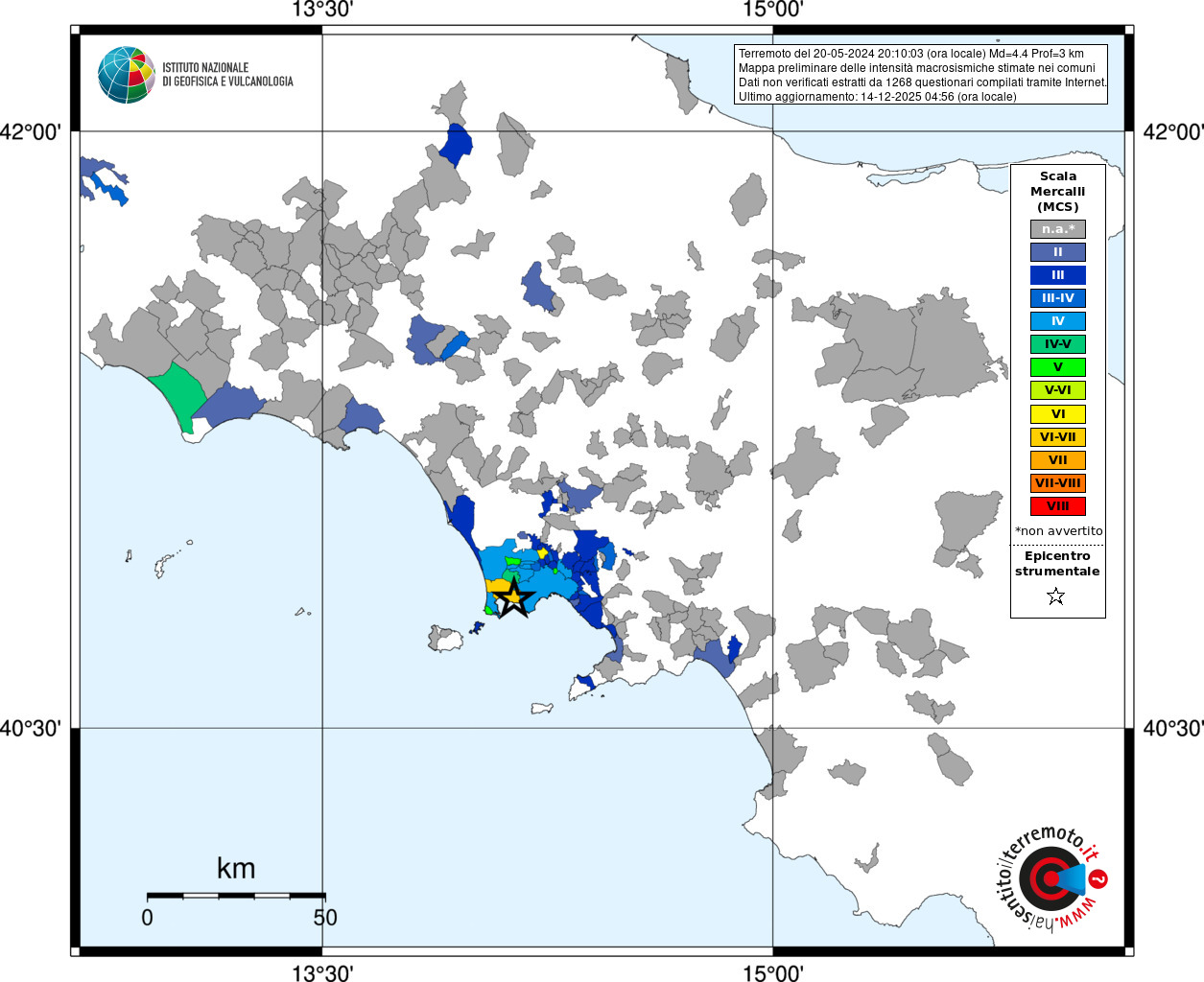1204x982 pixels.
Task: Select the bright green V legend swatch
Action: click(x=1058, y=367)
